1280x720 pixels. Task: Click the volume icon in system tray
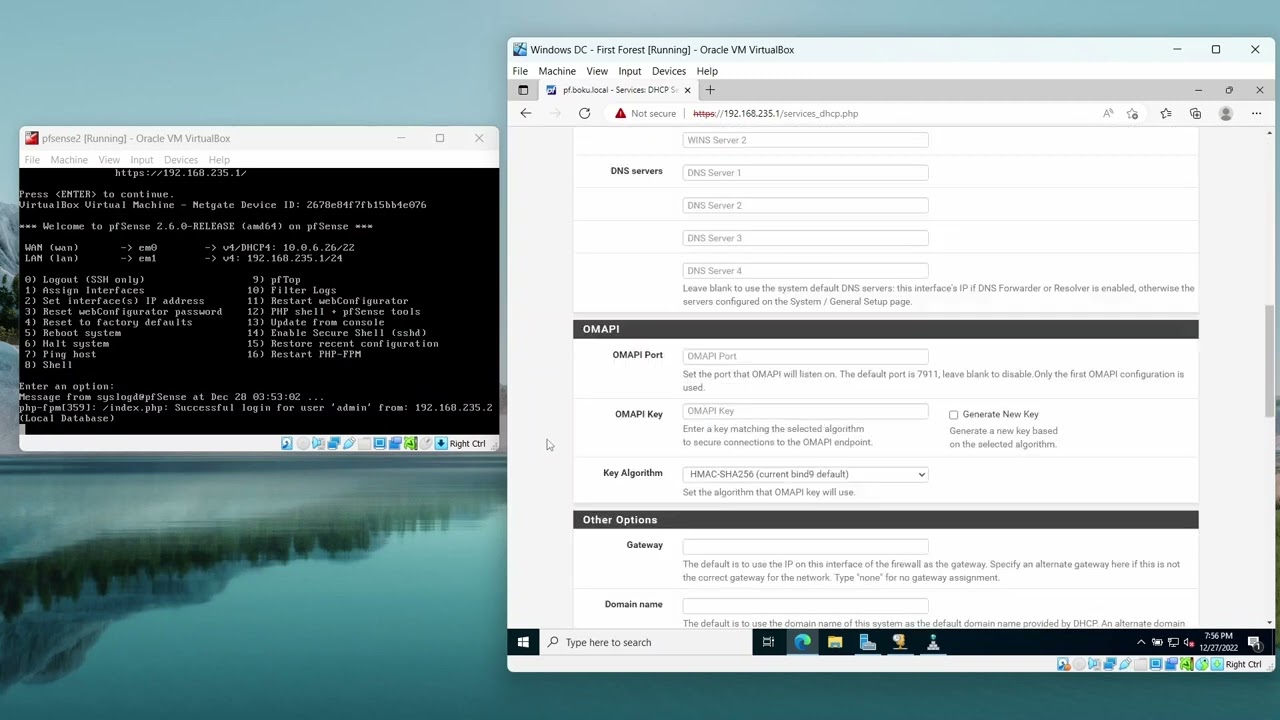click(1188, 642)
